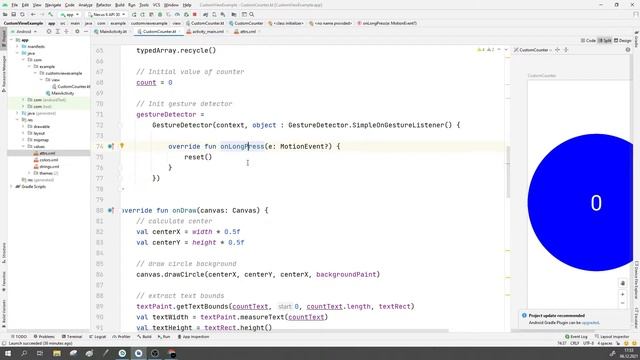640x360 pixels.
Task: Open the Logcat tool window
Action: 97,337
